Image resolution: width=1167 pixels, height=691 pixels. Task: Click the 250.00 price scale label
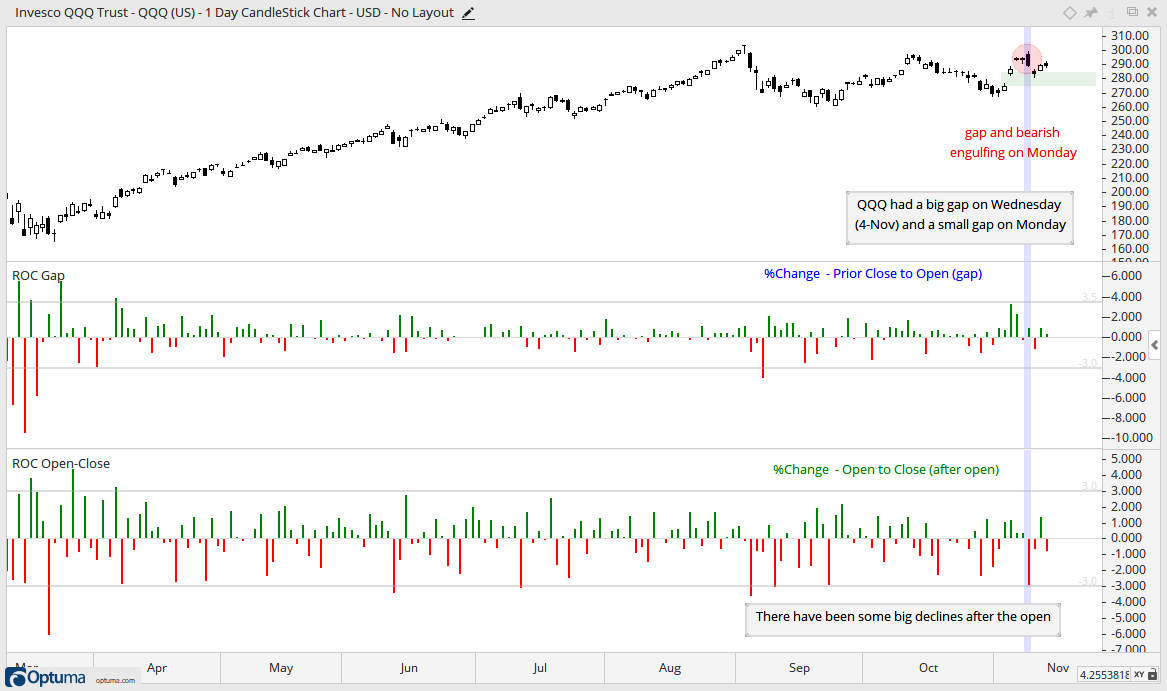pyautogui.click(x=1130, y=121)
